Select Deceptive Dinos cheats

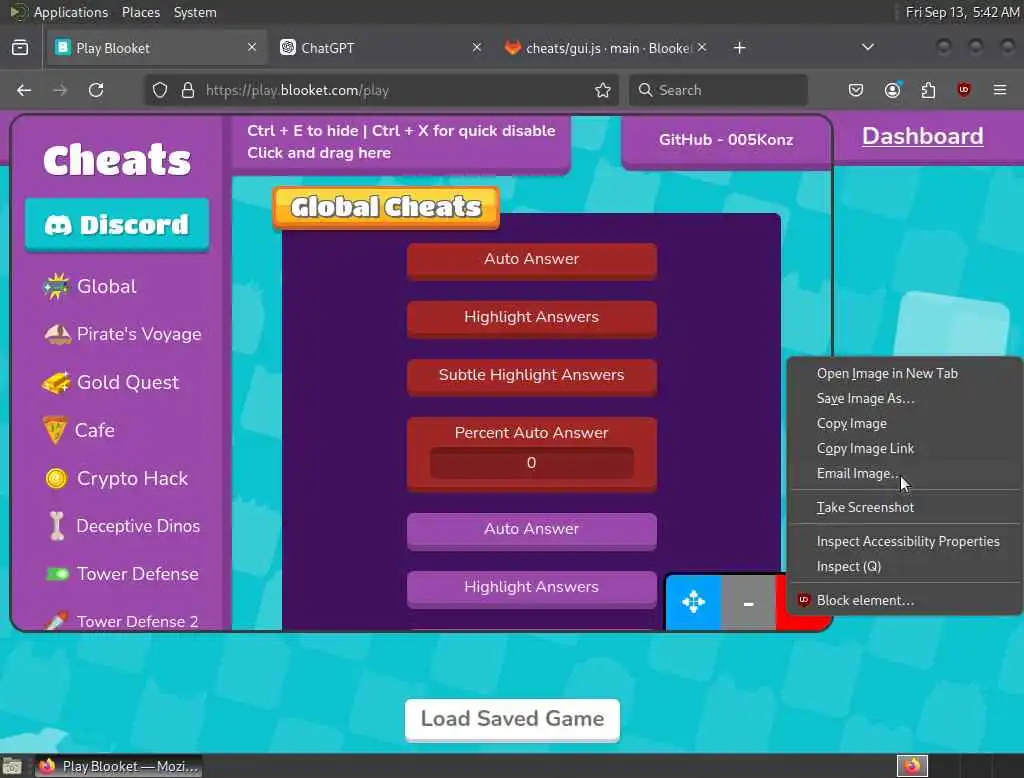124,526
